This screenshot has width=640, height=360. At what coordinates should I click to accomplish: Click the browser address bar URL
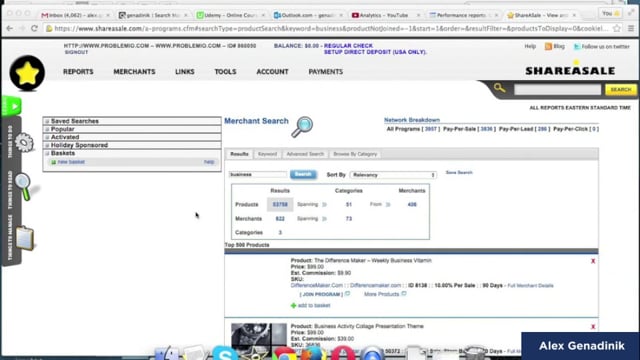331,29
